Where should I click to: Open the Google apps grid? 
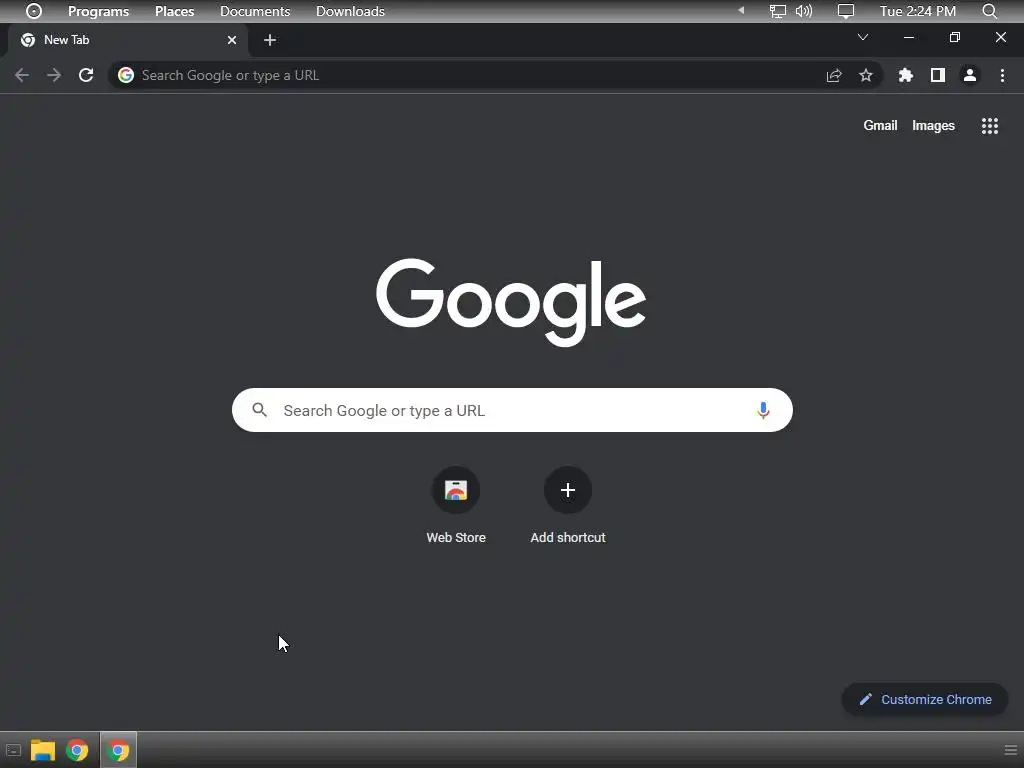click(x=990, y=126)
